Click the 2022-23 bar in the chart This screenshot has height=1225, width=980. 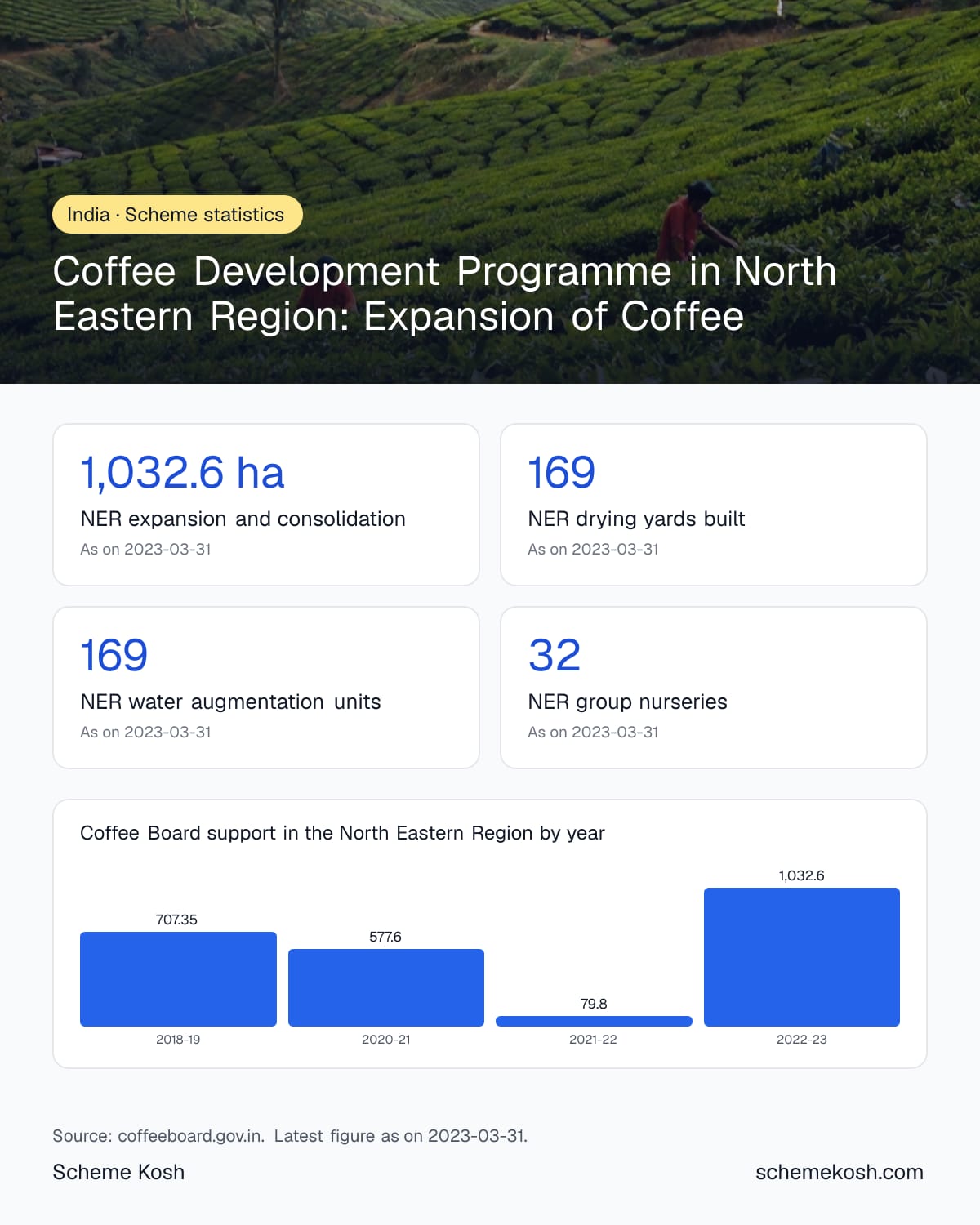pyautogui.click(x=802, y=957)
